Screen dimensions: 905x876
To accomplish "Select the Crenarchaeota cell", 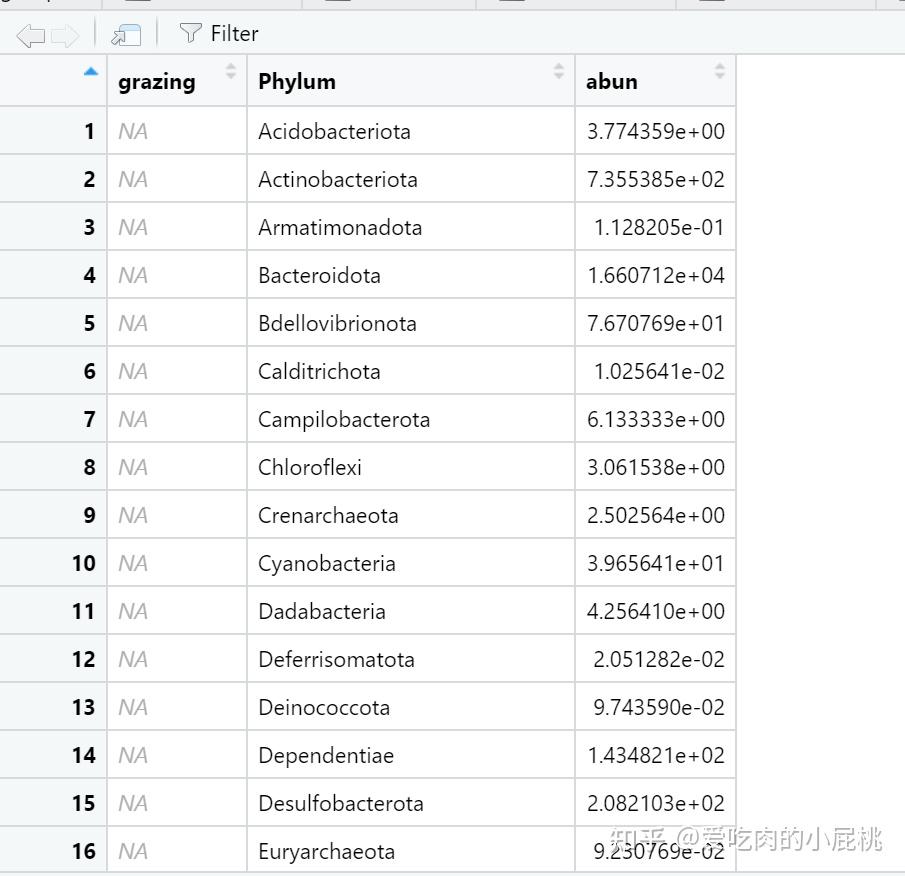I will [411, 514].
